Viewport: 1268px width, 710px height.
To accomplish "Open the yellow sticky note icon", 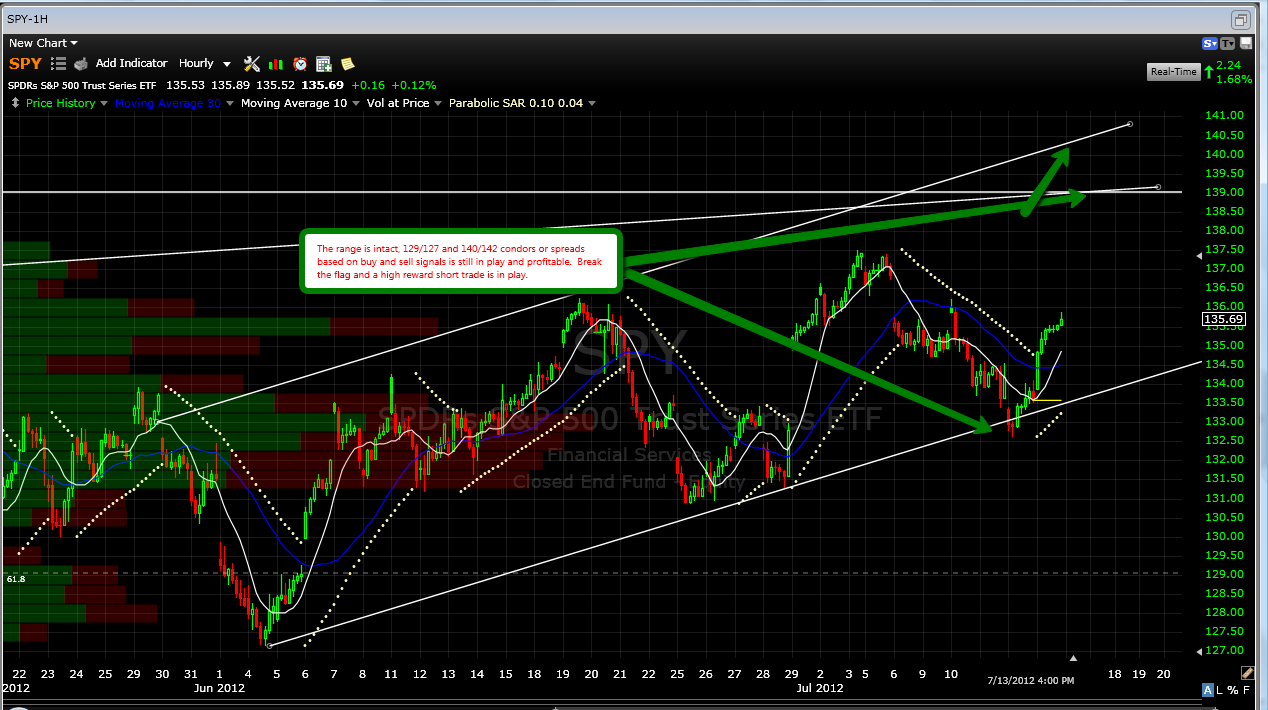I will tap(347, 64).
